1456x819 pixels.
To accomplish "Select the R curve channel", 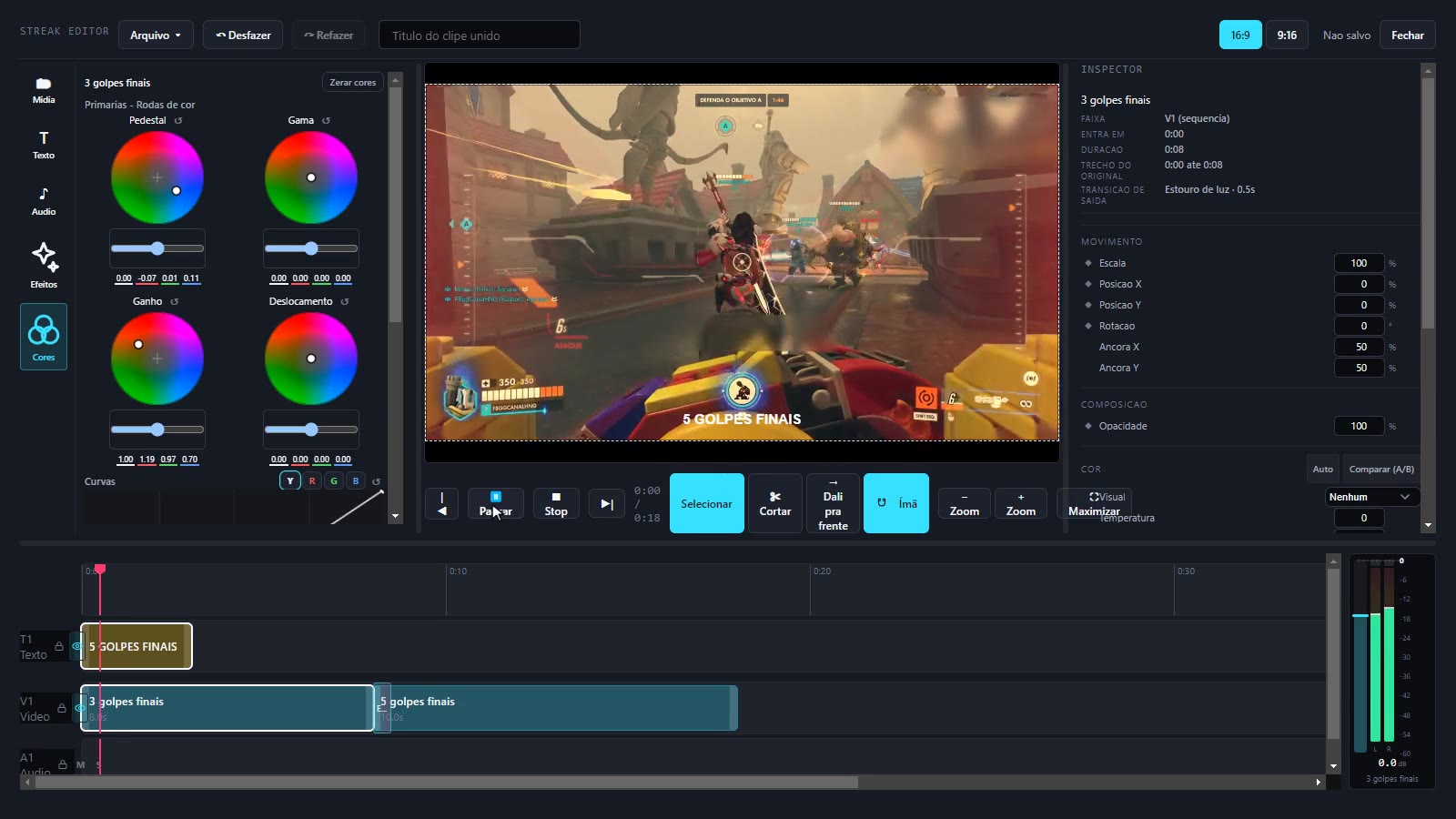I will click(312, 481).
